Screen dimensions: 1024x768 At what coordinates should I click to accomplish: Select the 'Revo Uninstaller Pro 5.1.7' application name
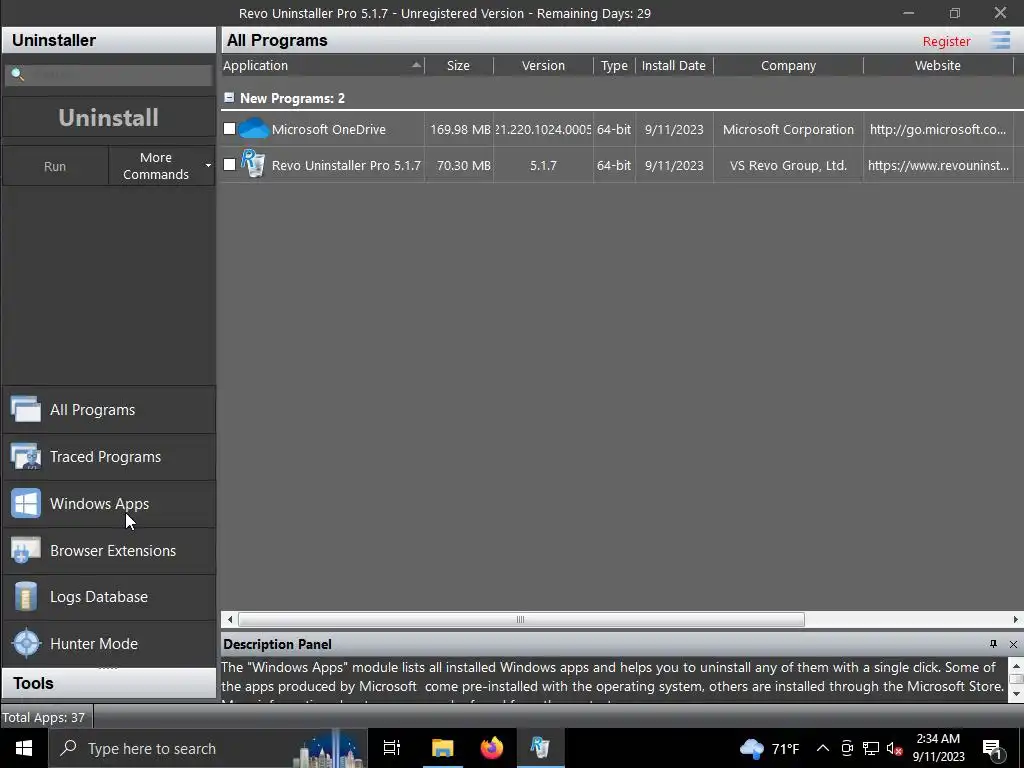(346, 165)
